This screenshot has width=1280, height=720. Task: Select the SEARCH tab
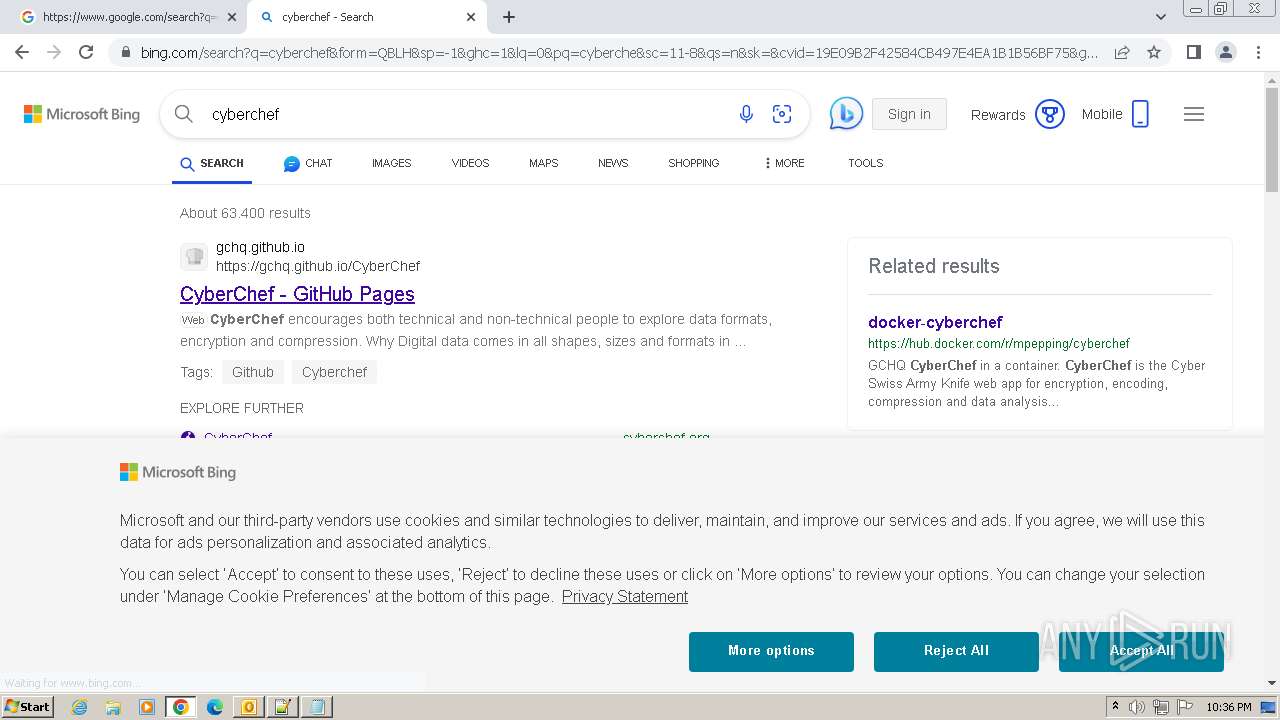click(x=212, y=163)
